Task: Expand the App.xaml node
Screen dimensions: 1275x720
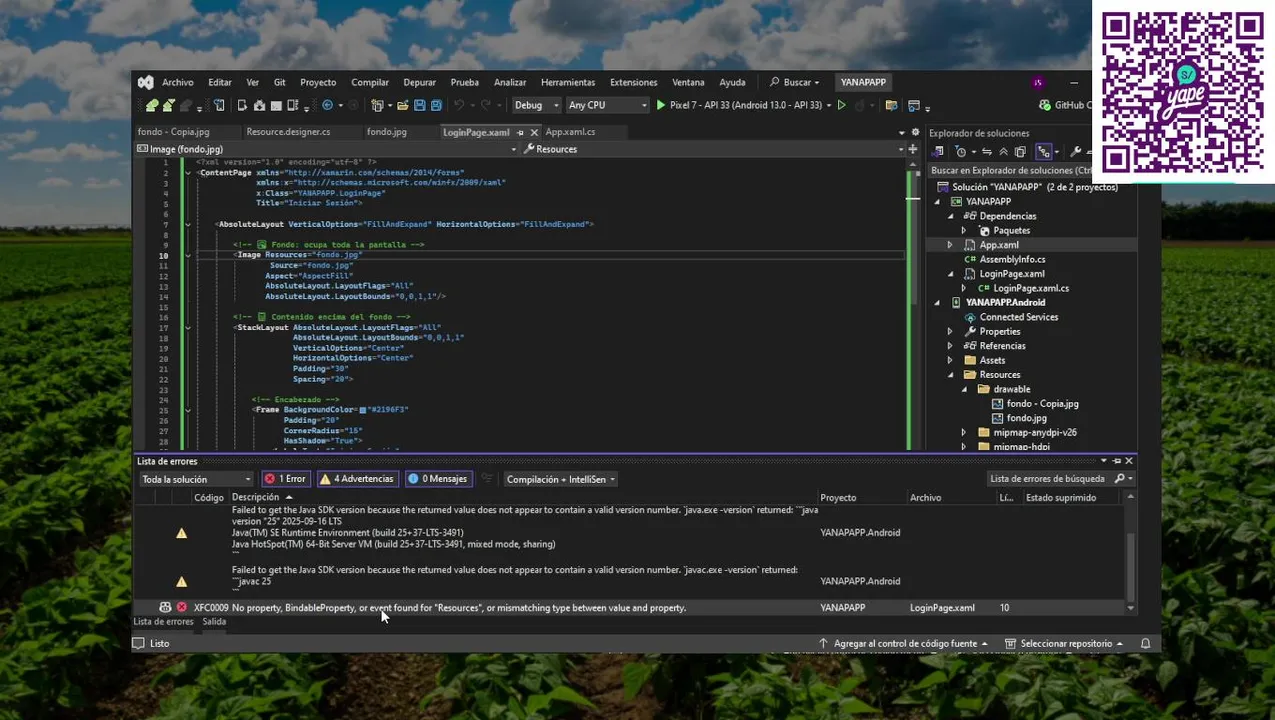Action: 950,245
